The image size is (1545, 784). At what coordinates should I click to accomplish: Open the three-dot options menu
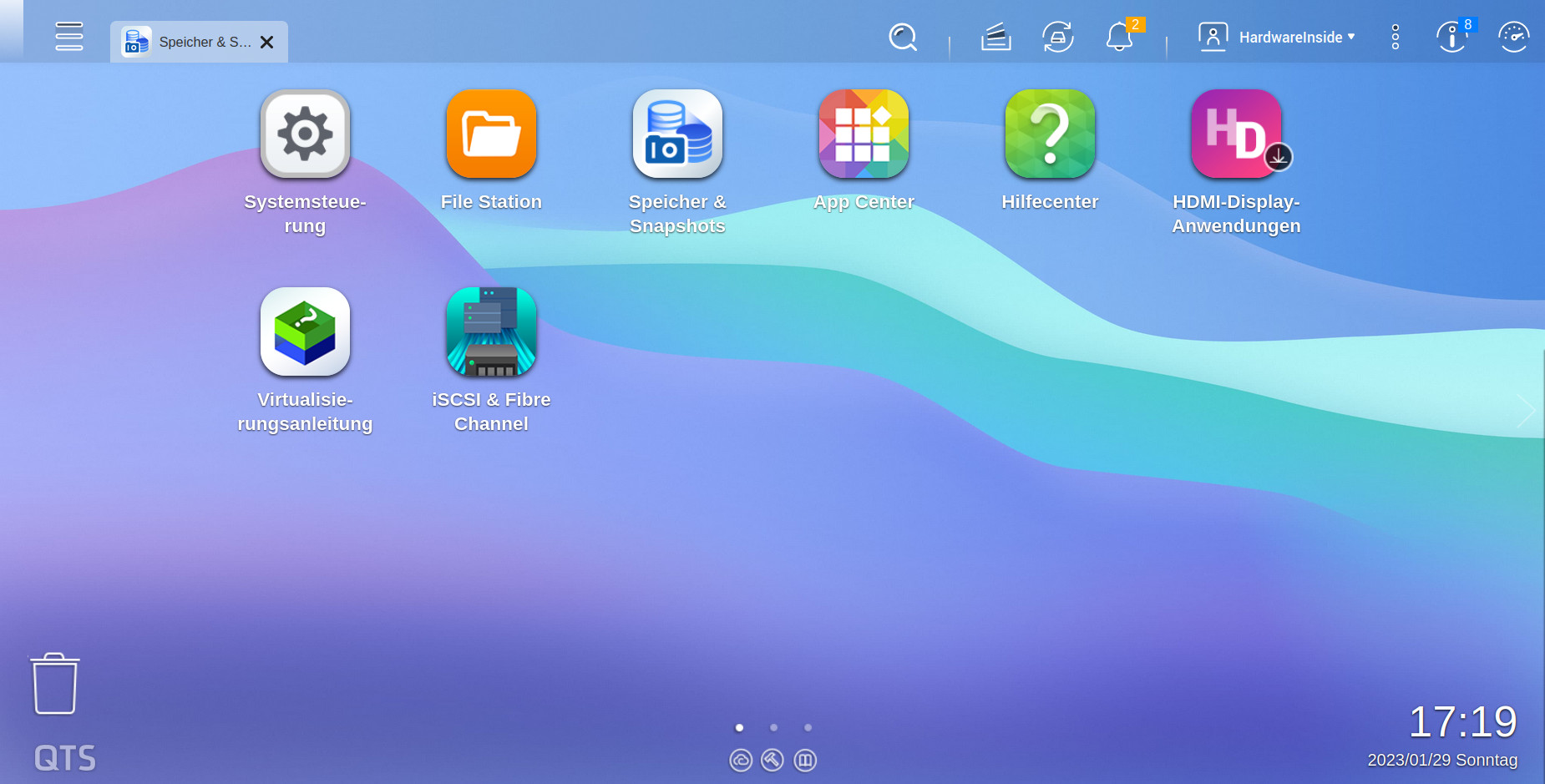tap(1394, 37)
